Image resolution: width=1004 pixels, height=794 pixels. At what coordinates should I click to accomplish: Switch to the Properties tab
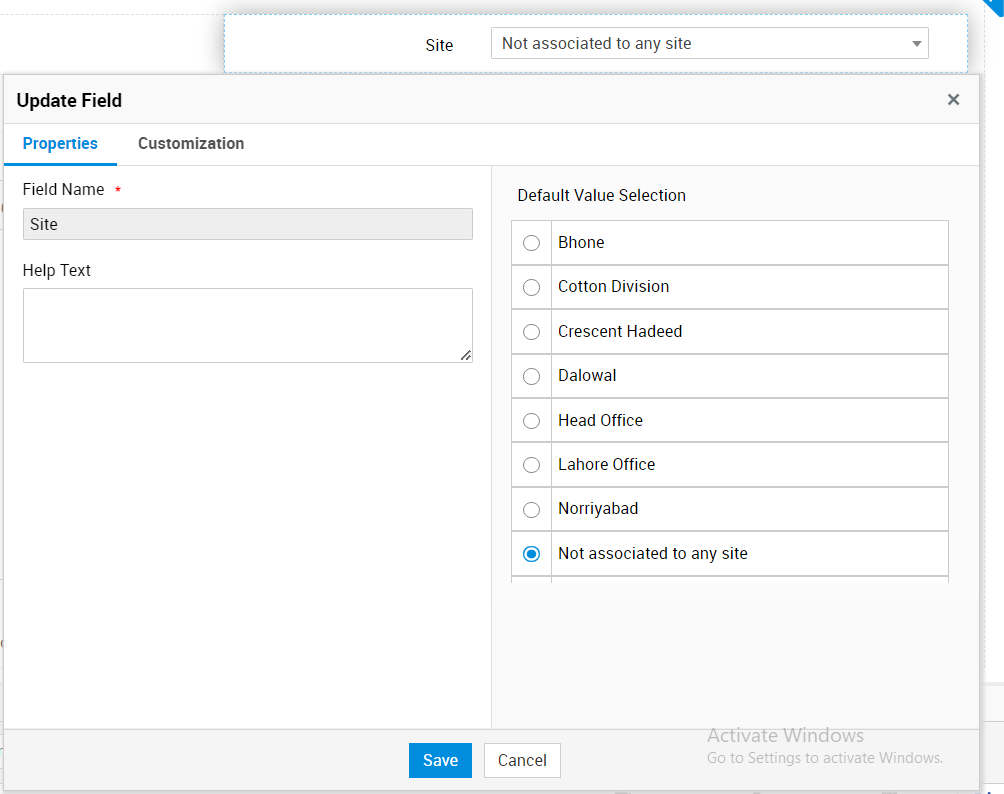60,144
